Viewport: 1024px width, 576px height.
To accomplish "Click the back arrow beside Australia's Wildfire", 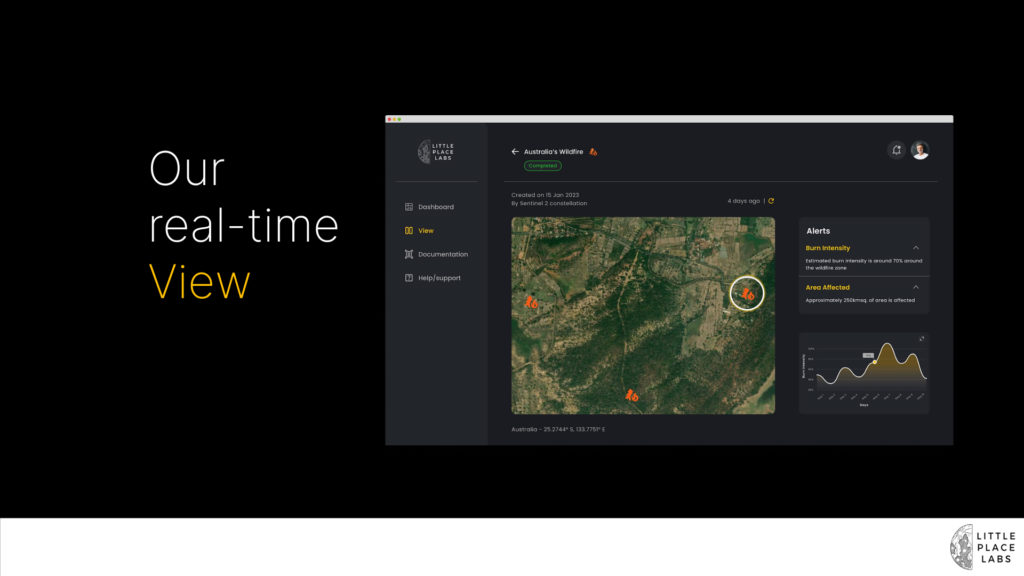I will pos(515,152).
